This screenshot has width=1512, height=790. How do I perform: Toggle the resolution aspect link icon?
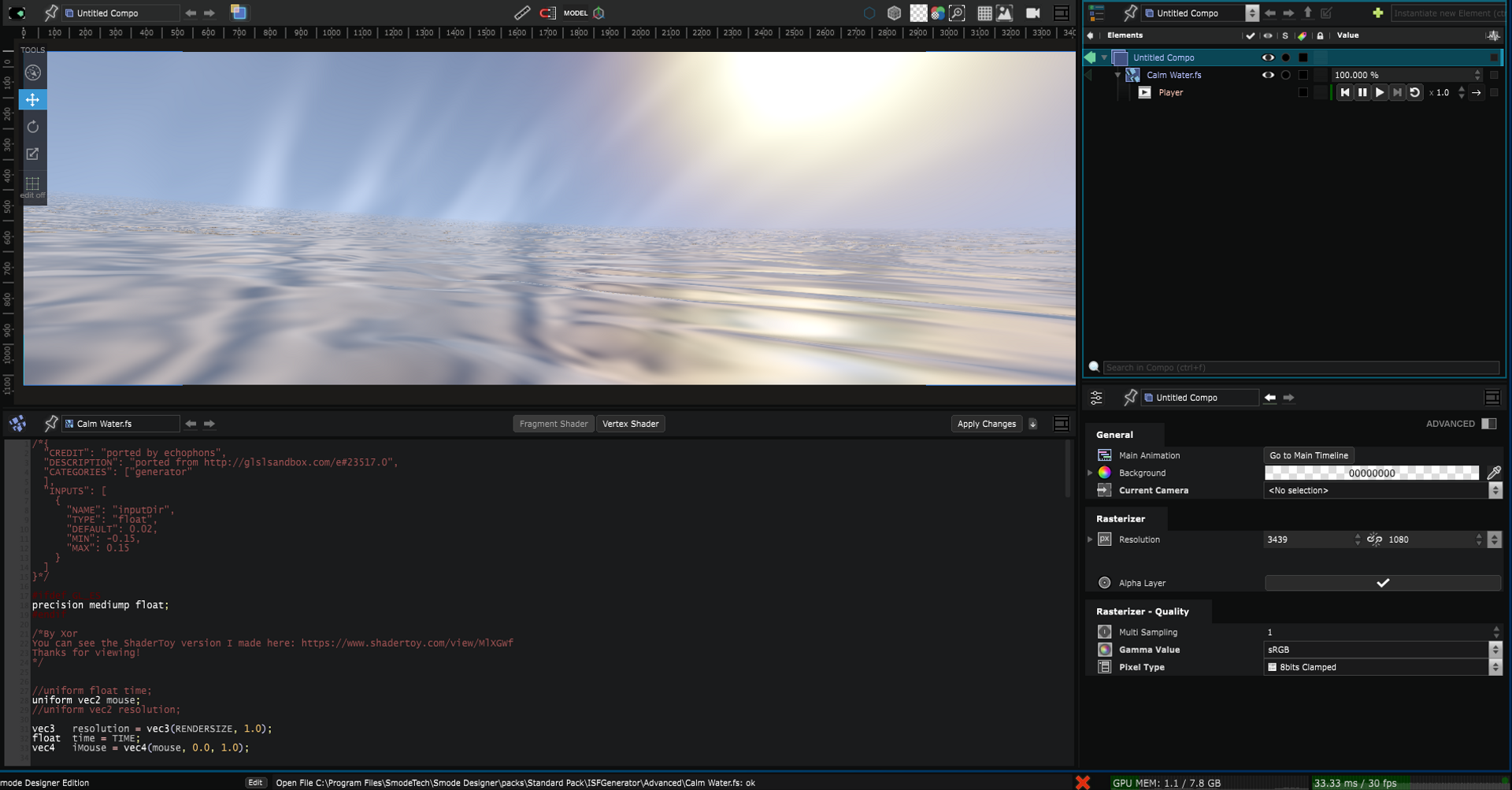coord(1374,540)
